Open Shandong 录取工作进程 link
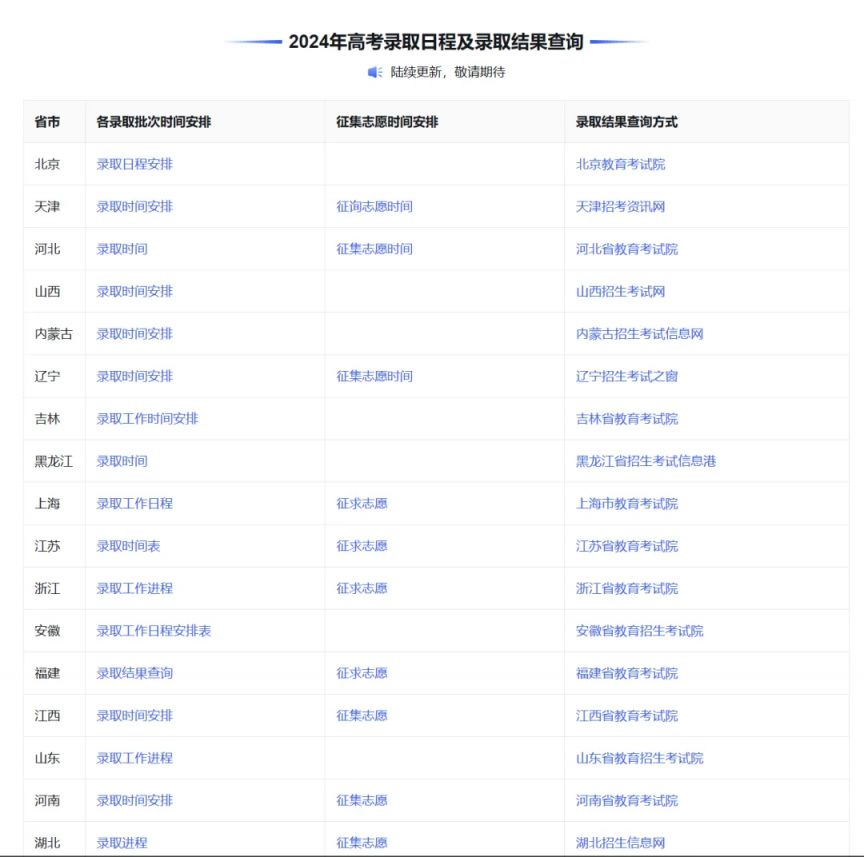864x857 pixels. (134, 758)
